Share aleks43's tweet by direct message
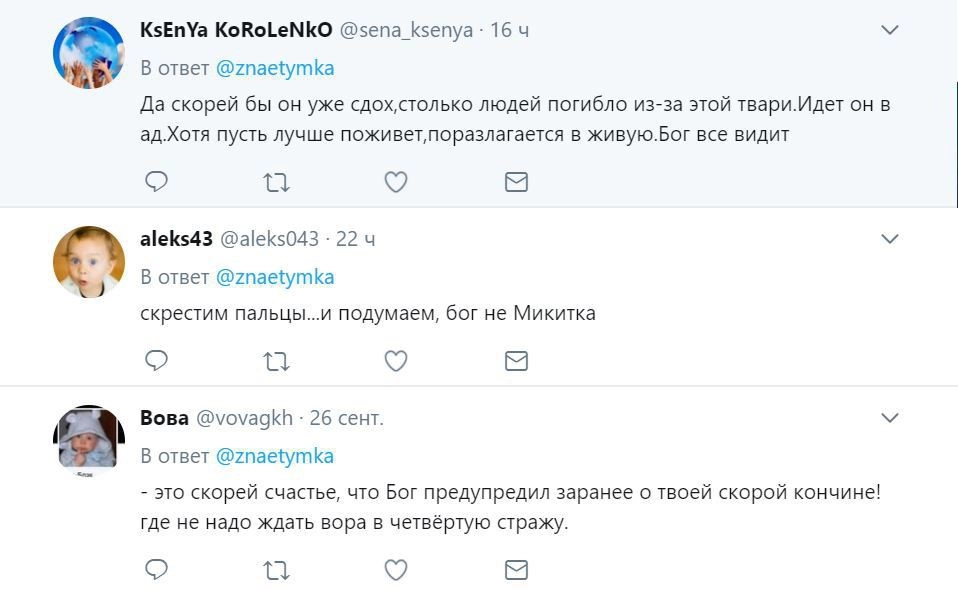958x589 pixels. (x=516, y=361)
